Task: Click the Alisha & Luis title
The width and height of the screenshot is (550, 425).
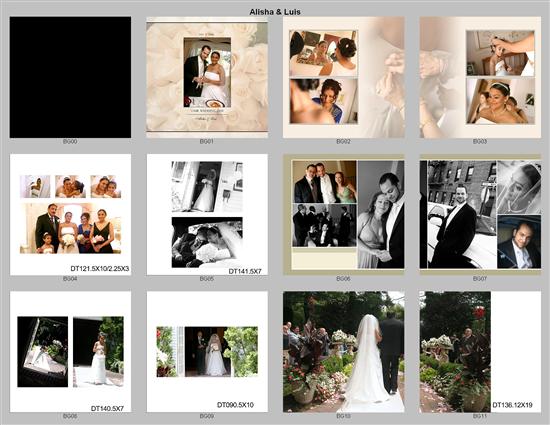Action: point(275,12)
